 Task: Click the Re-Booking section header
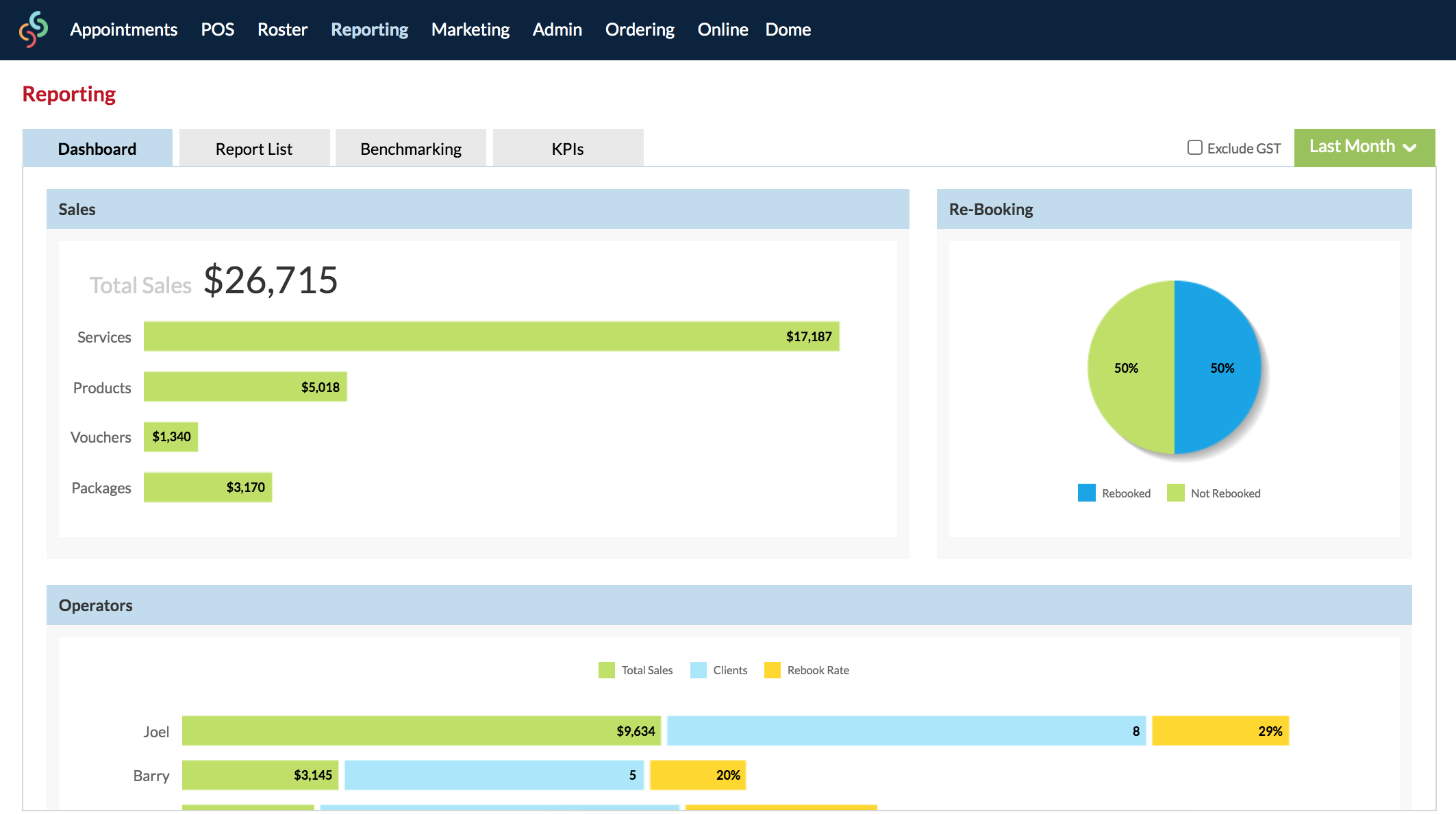[x=1175, y=209]
